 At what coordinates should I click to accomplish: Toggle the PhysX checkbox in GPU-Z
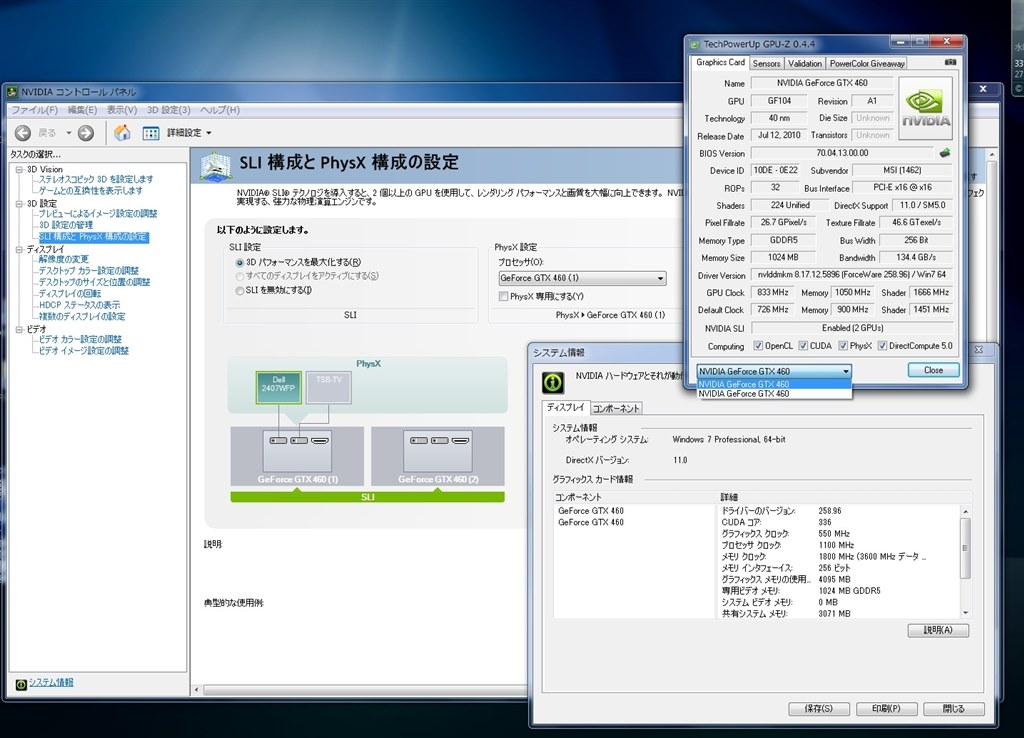coord(842,345)
